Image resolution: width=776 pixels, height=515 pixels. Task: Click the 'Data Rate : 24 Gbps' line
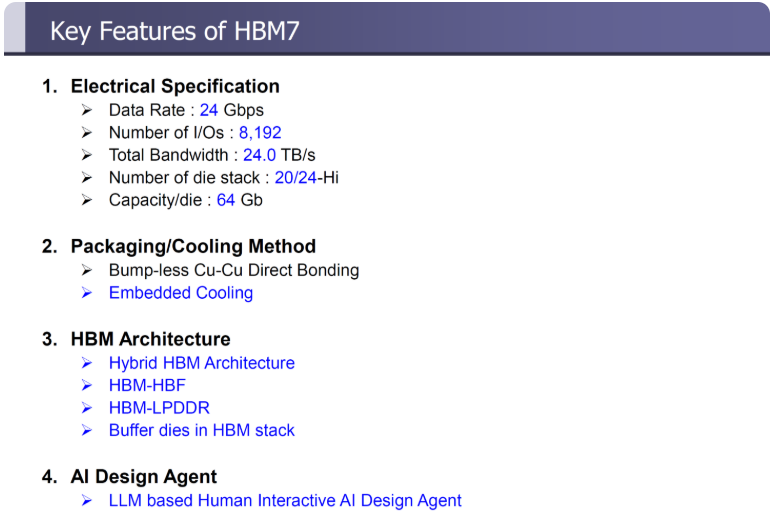point(186,110)
